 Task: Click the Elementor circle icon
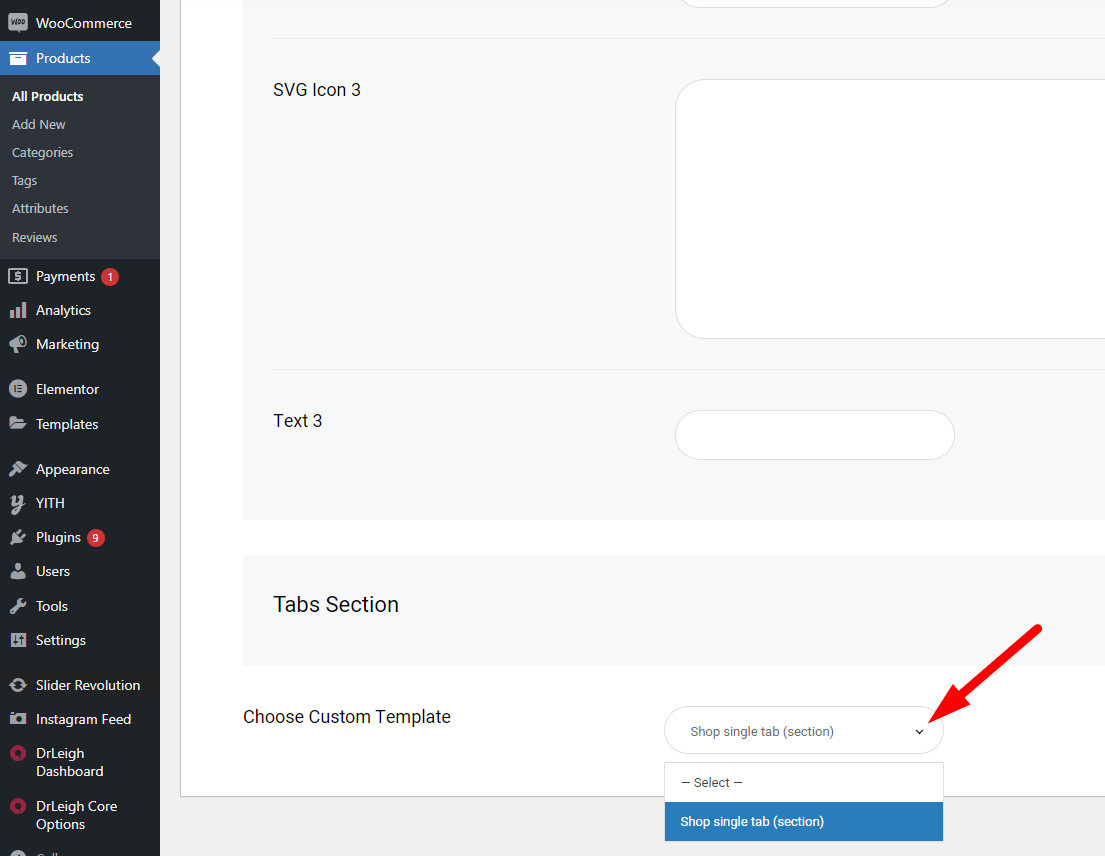coord(18,389)
